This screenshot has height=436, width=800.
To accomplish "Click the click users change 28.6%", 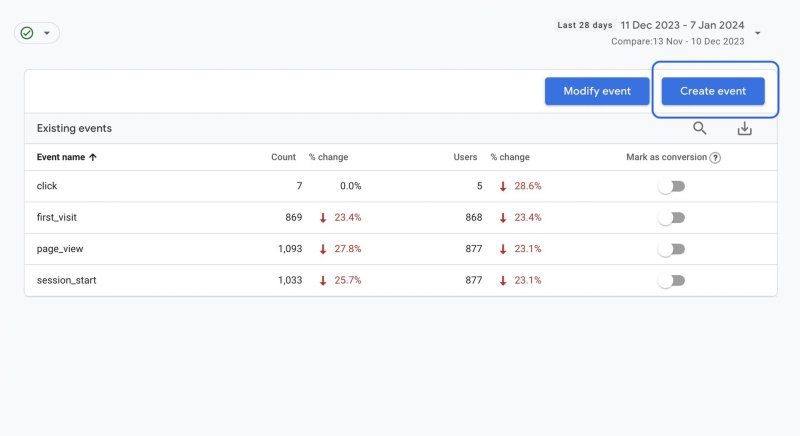I will 528,186.
